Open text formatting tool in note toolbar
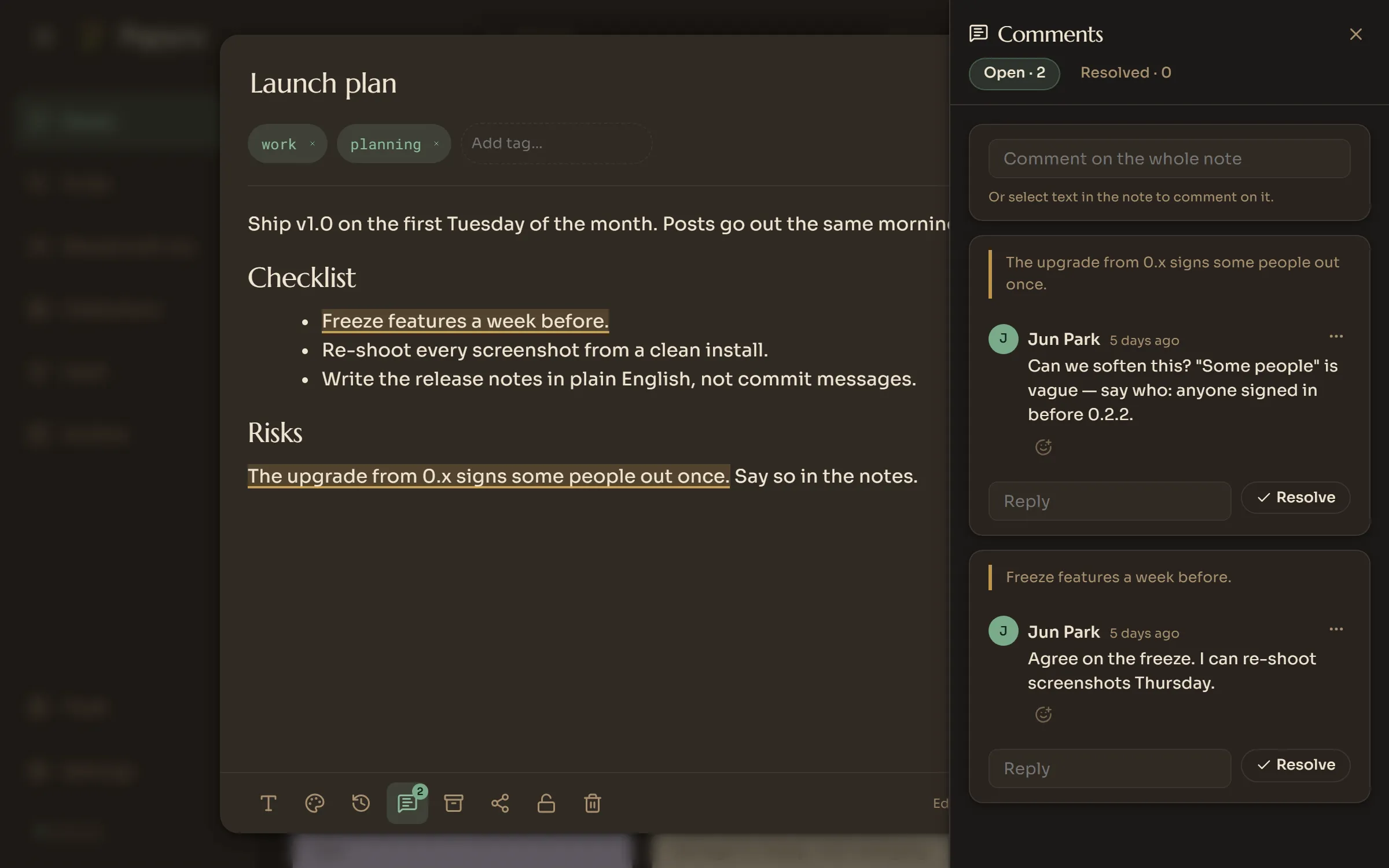 tap(268, 803)
